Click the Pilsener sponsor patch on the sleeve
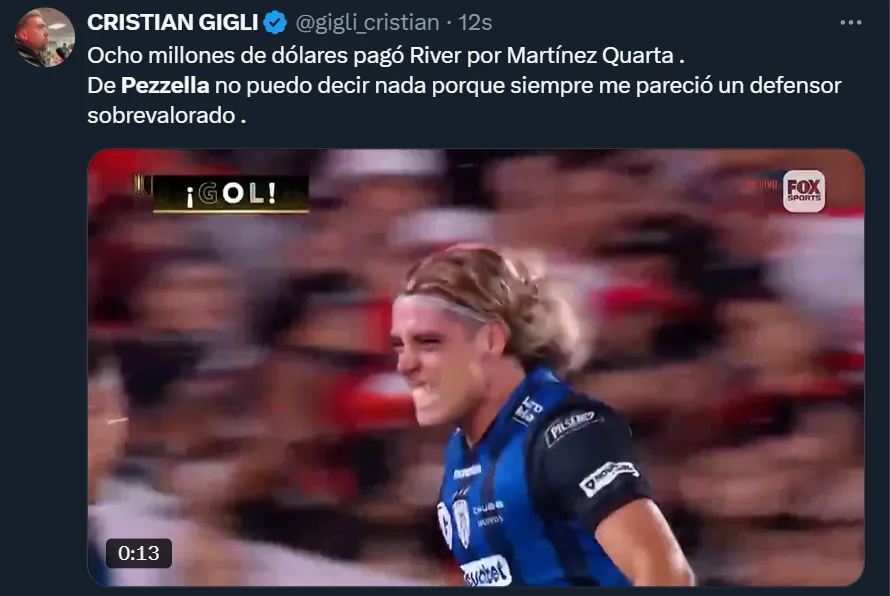890x596 pixels. [x=570, y=427]
